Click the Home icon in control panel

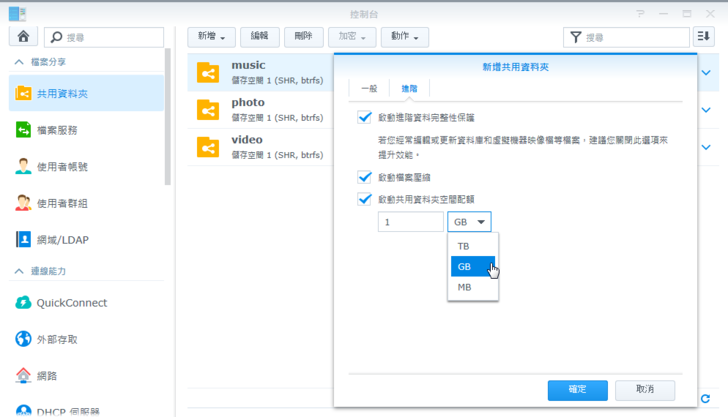pyautogui.click(x=23, y=37)
